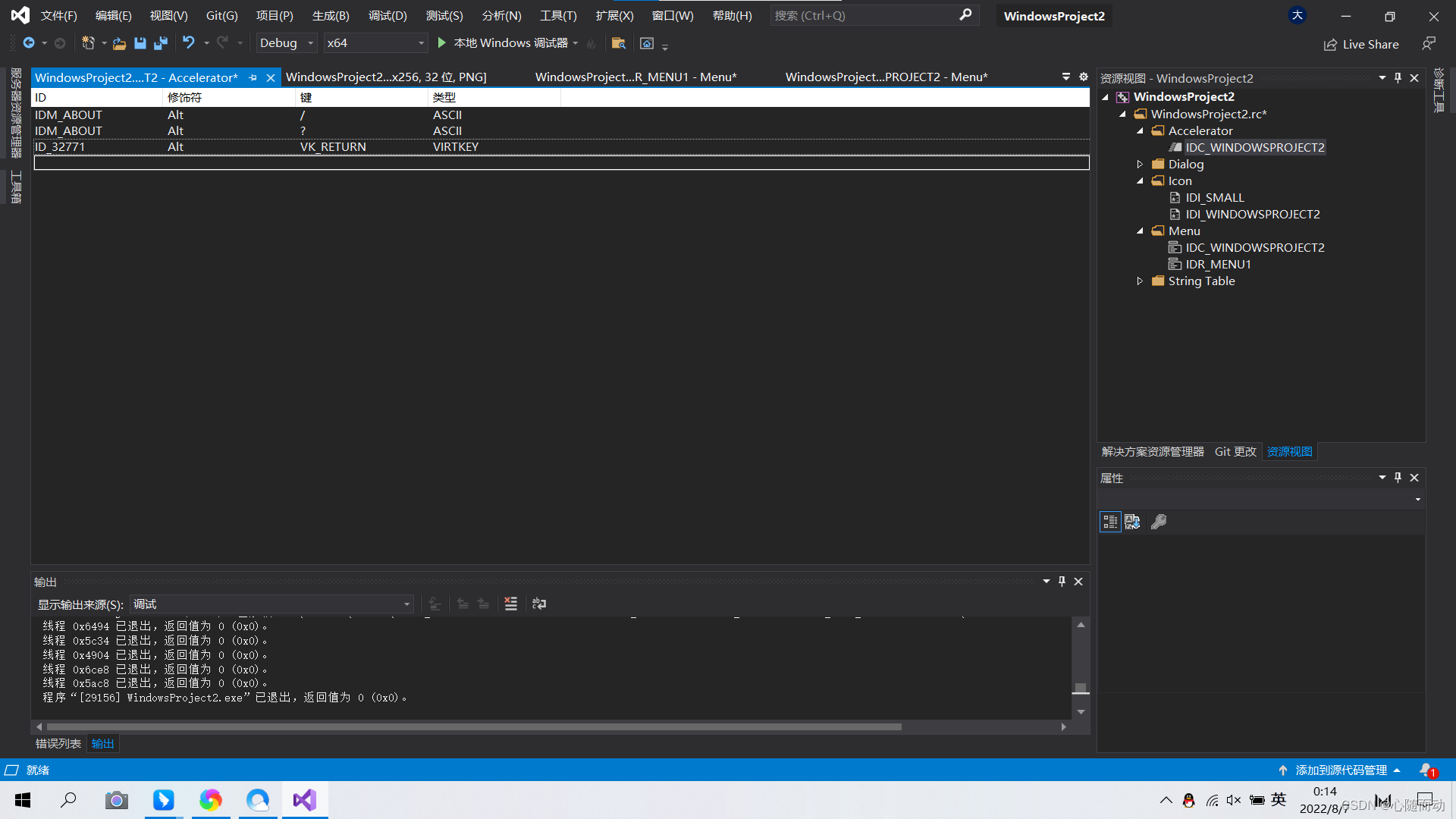Open the 调试(D) menu
Screen dimensions: 1456x819
388,15
